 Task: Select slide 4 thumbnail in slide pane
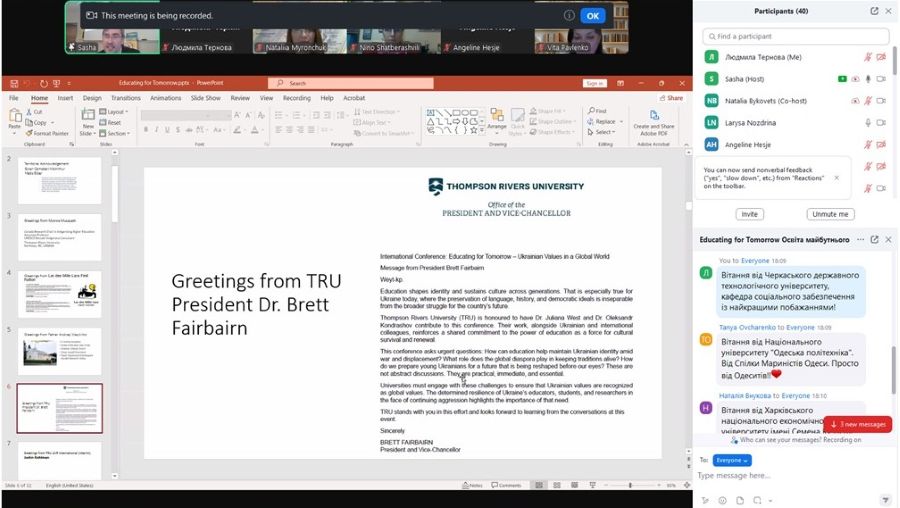pos(60,294)
